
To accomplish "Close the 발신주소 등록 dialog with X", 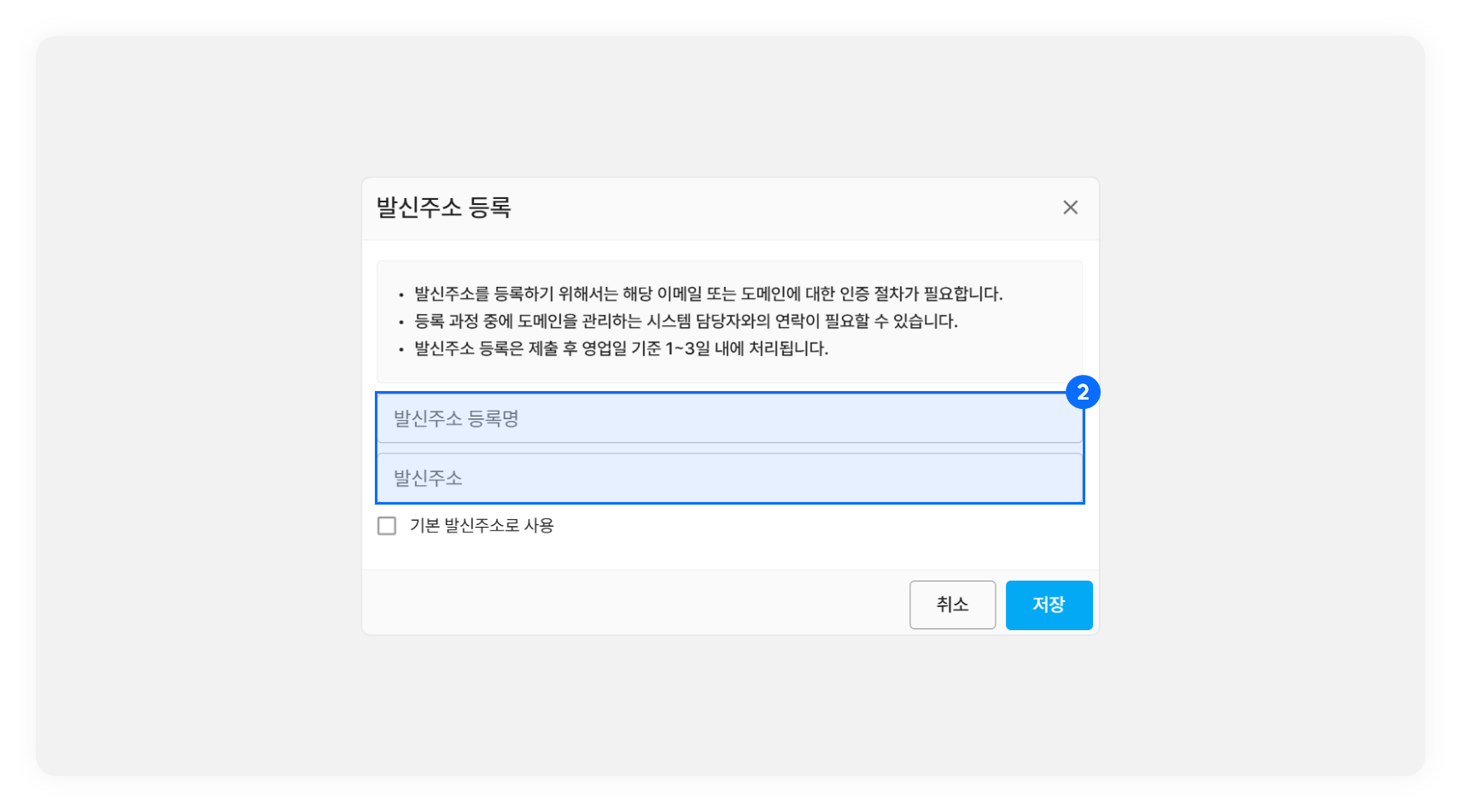I will click(x=1070, y=207).
